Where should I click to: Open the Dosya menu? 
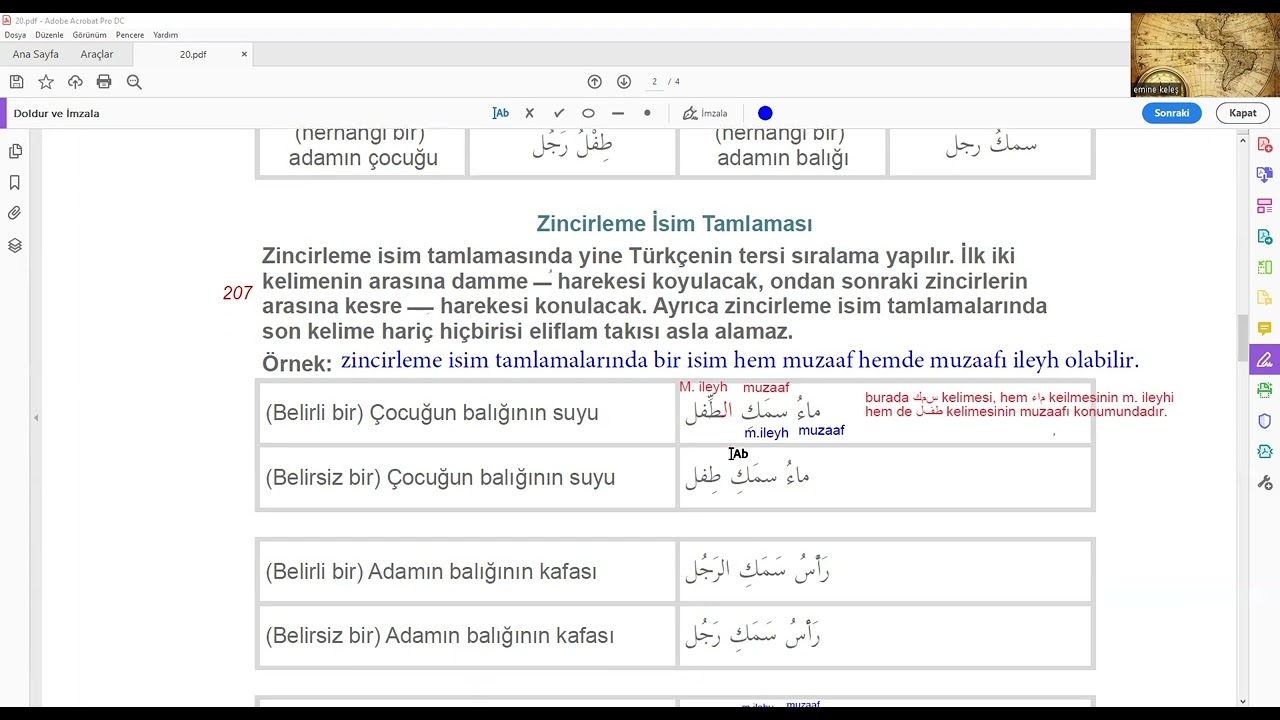[x=15, y=35]
